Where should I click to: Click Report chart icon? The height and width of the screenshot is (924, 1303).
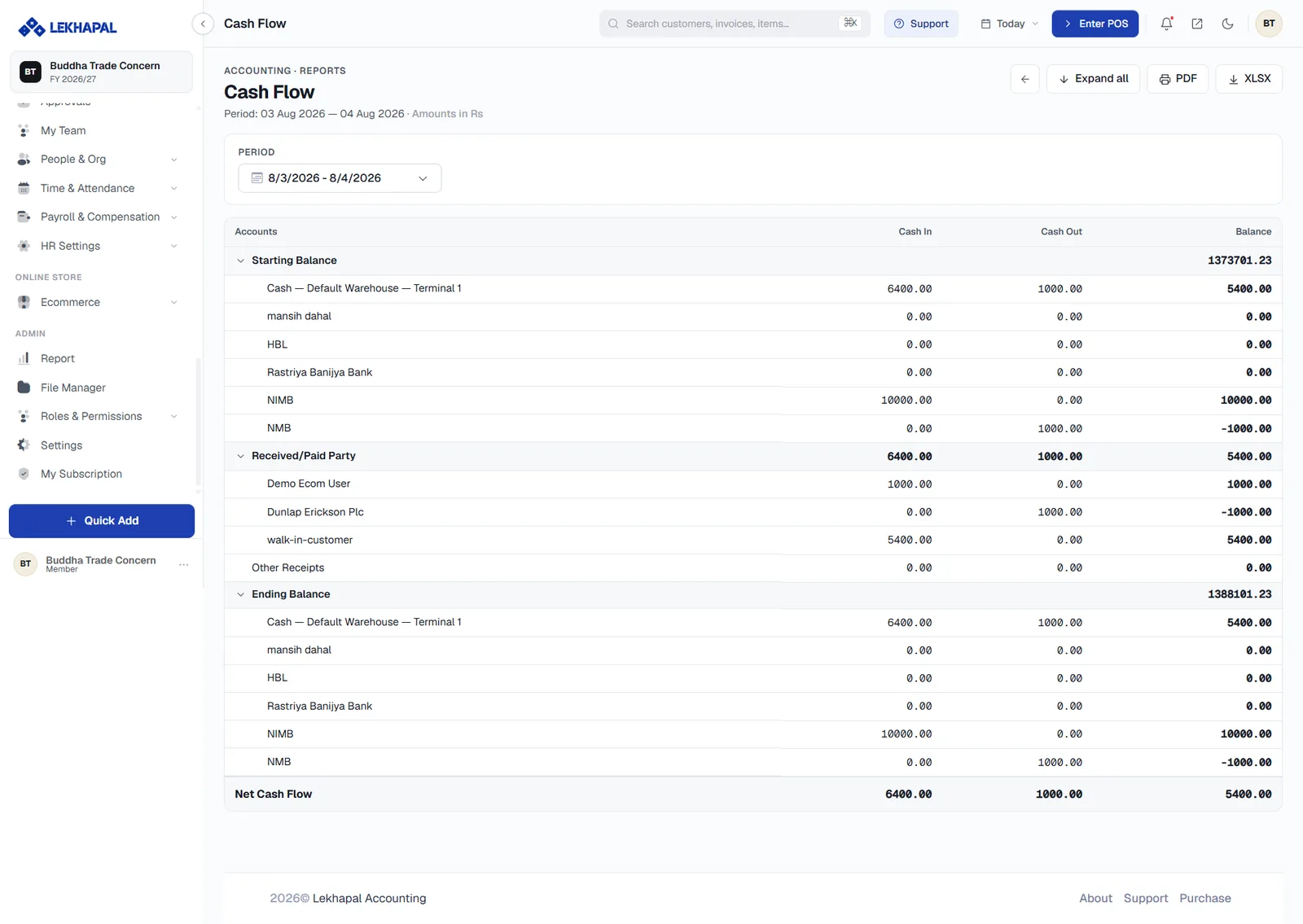pyautogui.click(x=24, y=358)
